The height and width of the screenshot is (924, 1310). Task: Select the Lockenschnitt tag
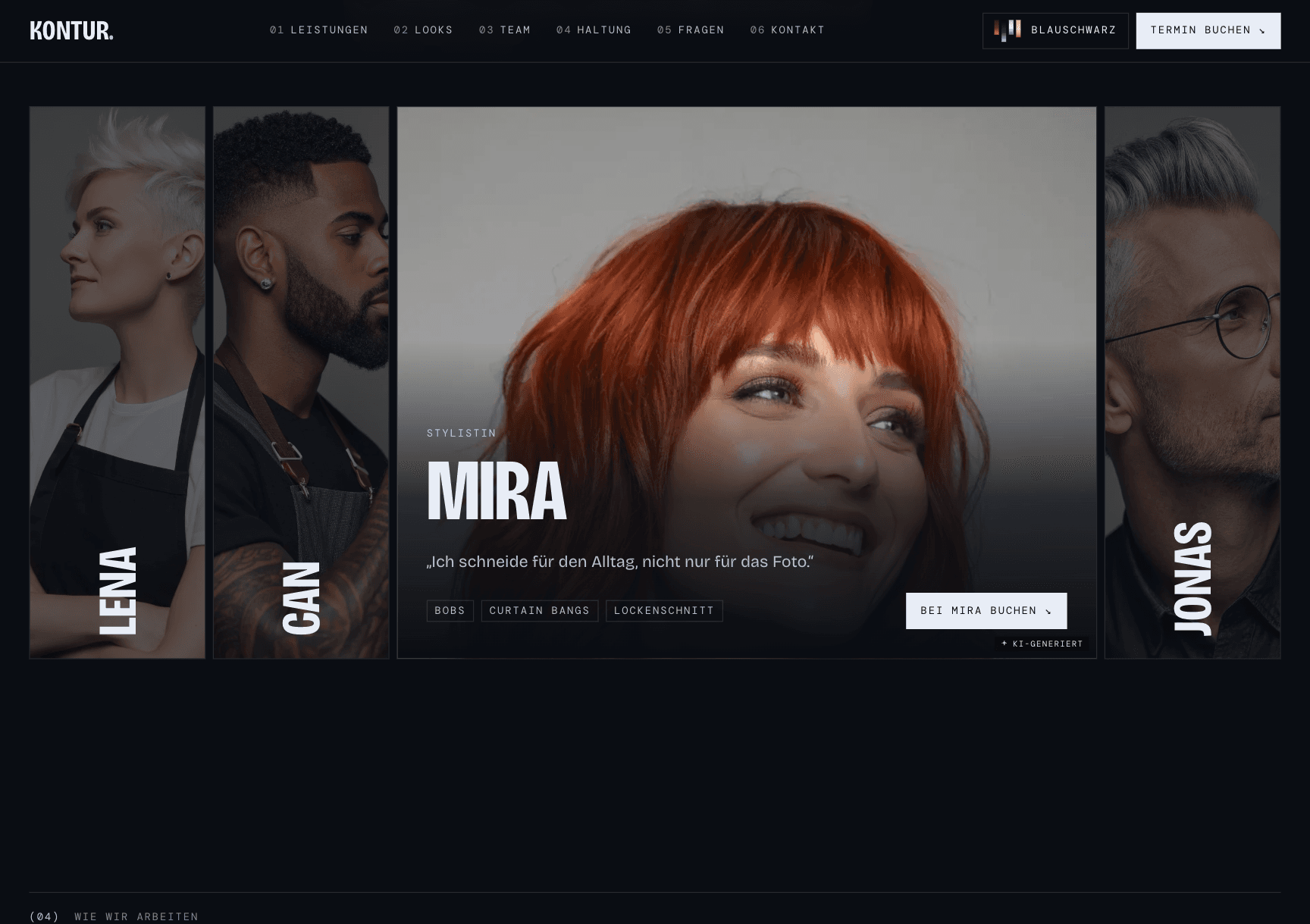tap(664, 611)
